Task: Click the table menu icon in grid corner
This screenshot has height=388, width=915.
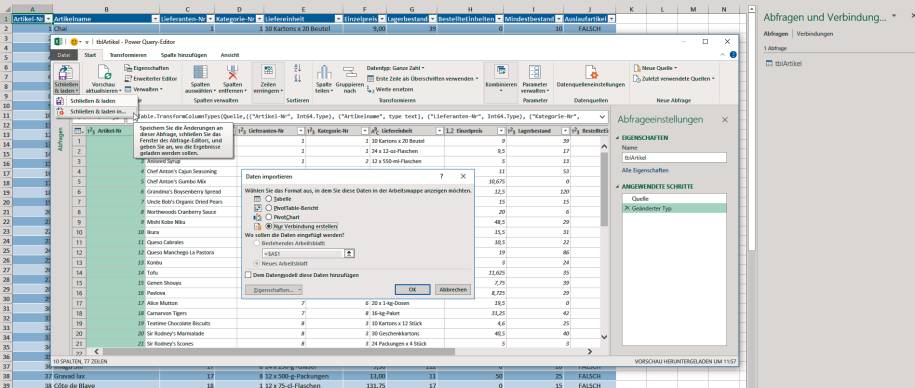Action: pos(78,131)
